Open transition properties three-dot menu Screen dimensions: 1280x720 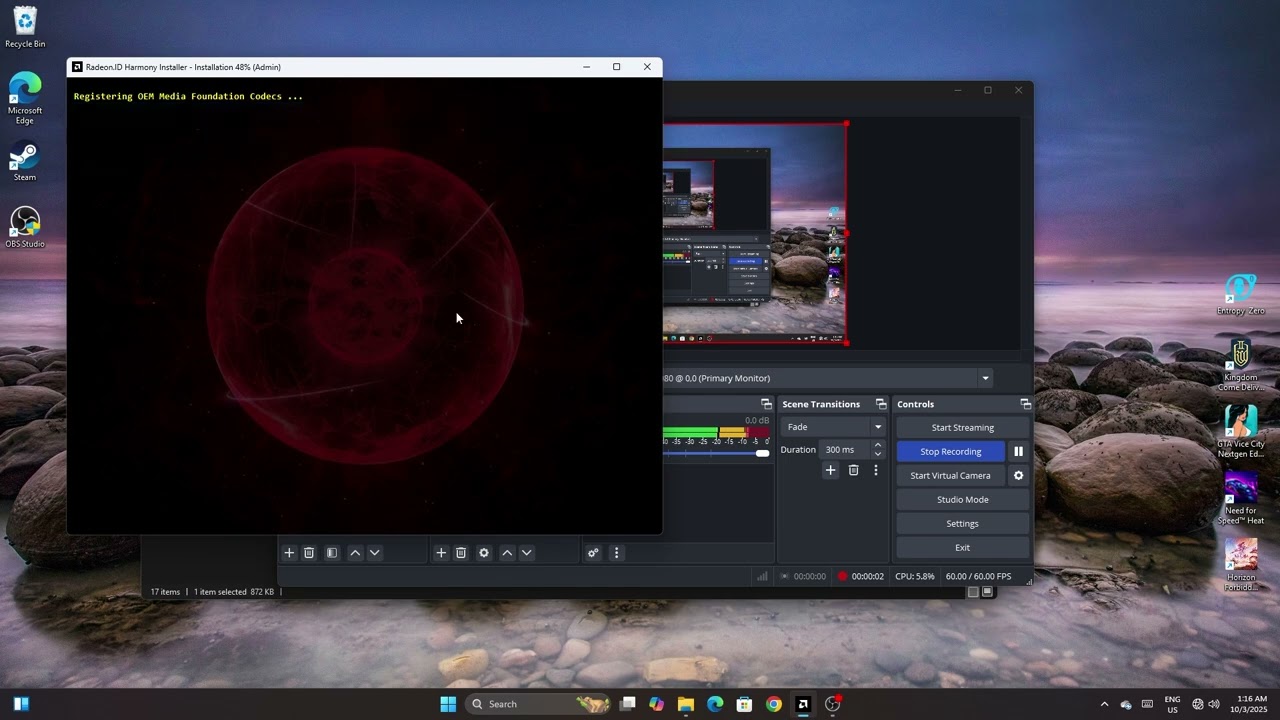click(876, 470)
